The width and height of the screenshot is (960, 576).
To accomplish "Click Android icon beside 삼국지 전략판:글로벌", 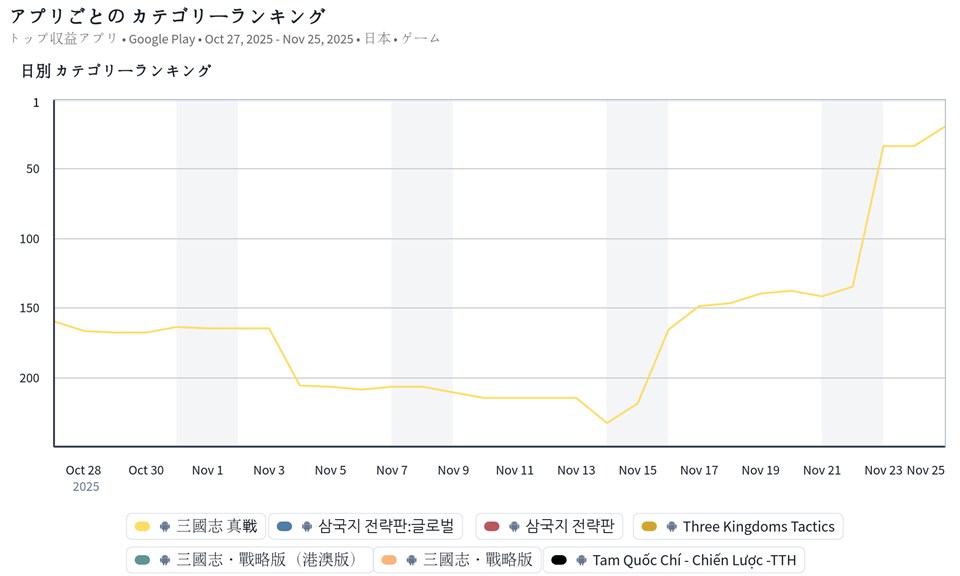I will (x=307, y=527).
